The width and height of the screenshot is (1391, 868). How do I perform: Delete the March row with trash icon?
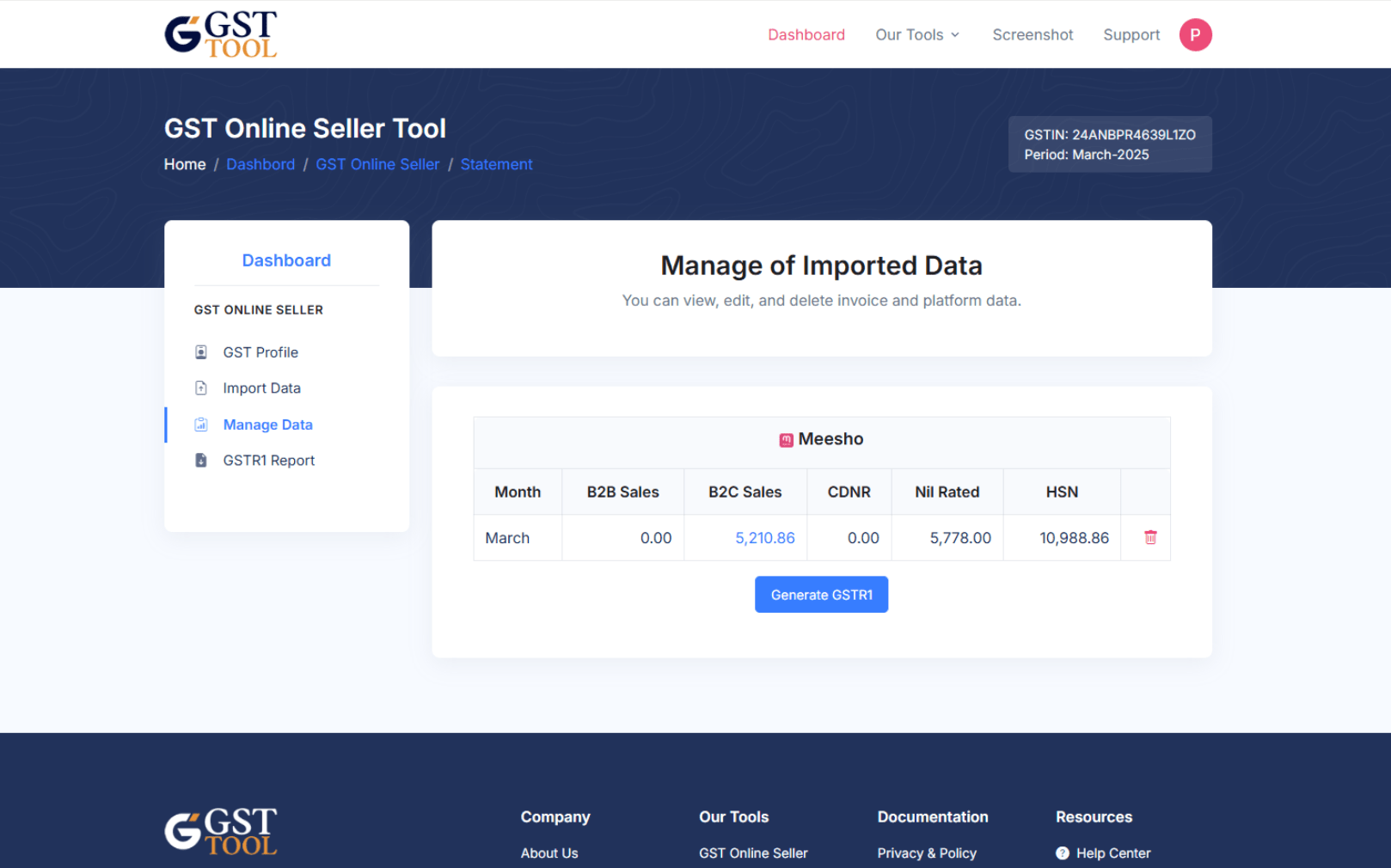[1150, 537]
